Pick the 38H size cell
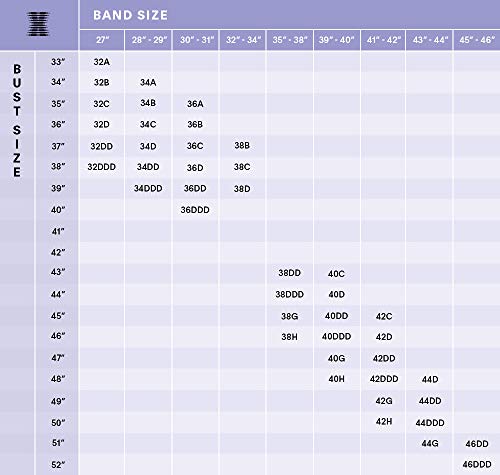 (x=289, y=337)
